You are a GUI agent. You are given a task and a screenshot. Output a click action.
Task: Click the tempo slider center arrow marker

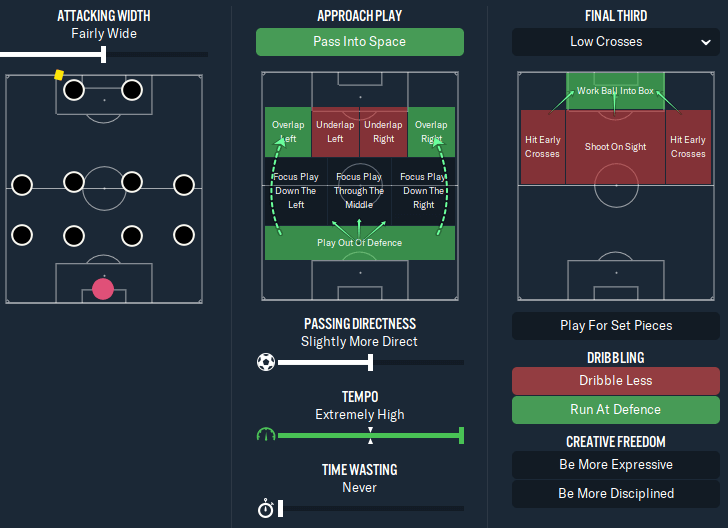[x=370, y=436]
